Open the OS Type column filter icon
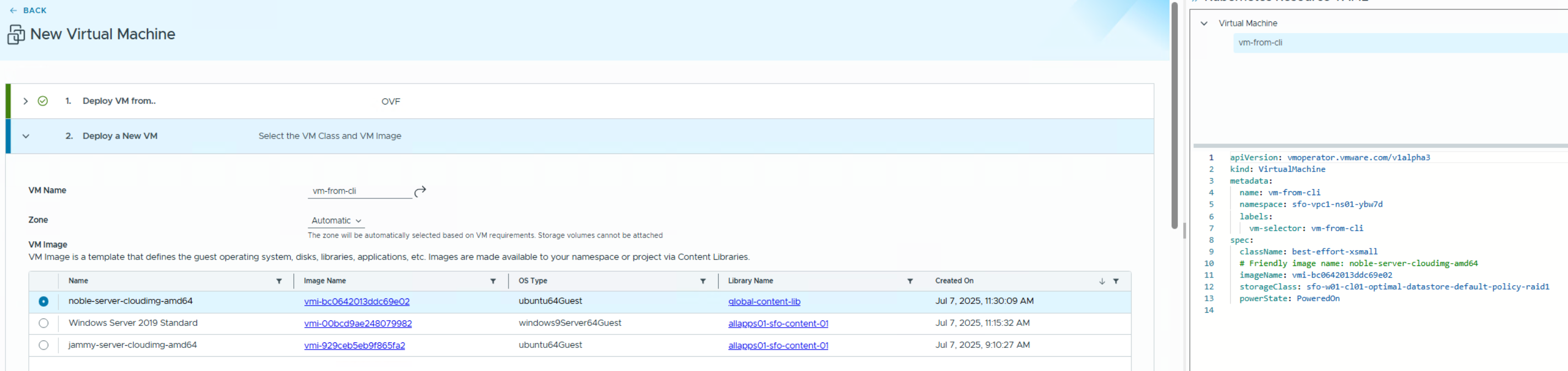Screen dimensions: 1568x371 [x=702, y=281]
